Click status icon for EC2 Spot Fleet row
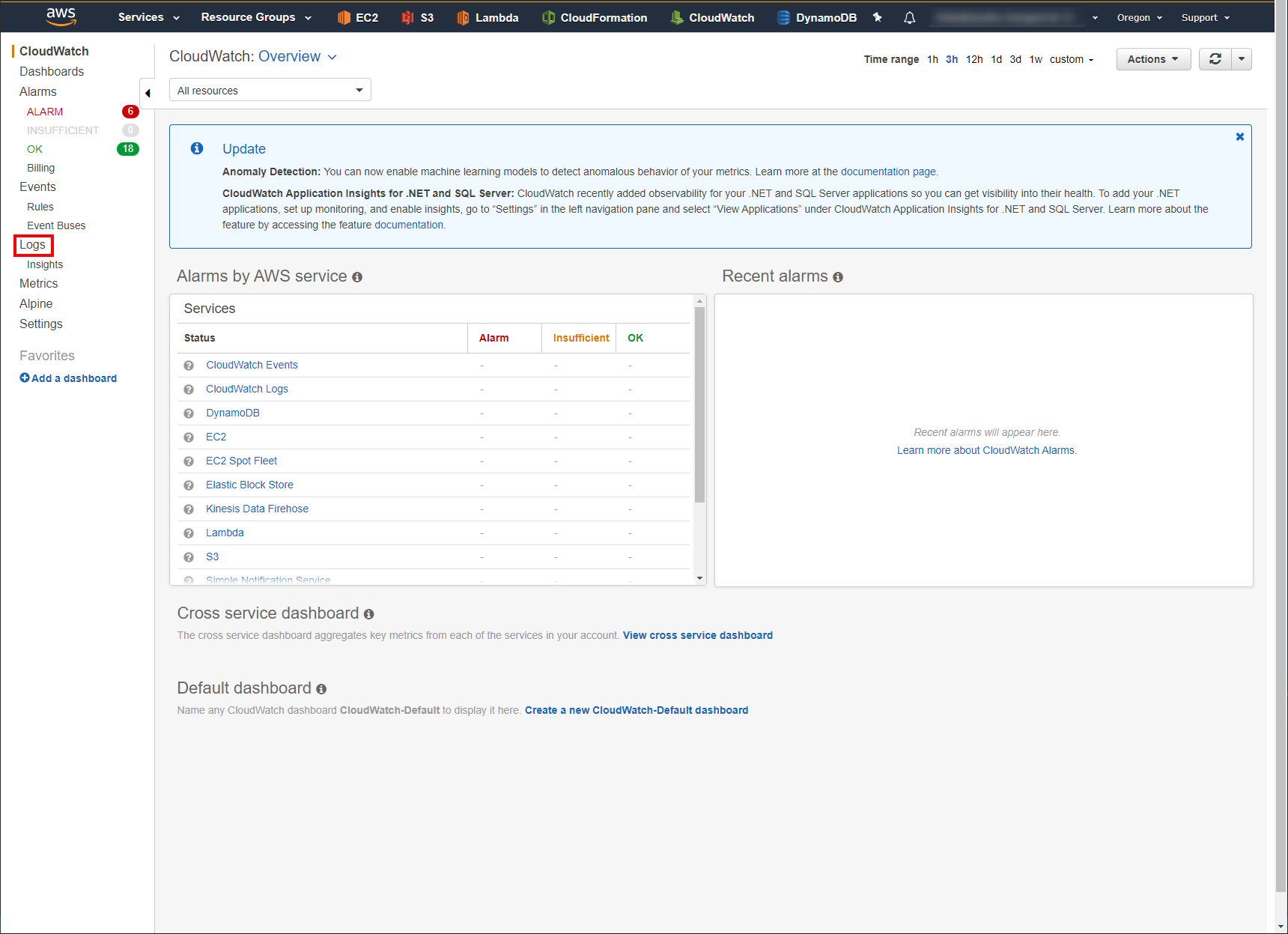The width and height of the screenshot is (1288, 934). point(189,461)
